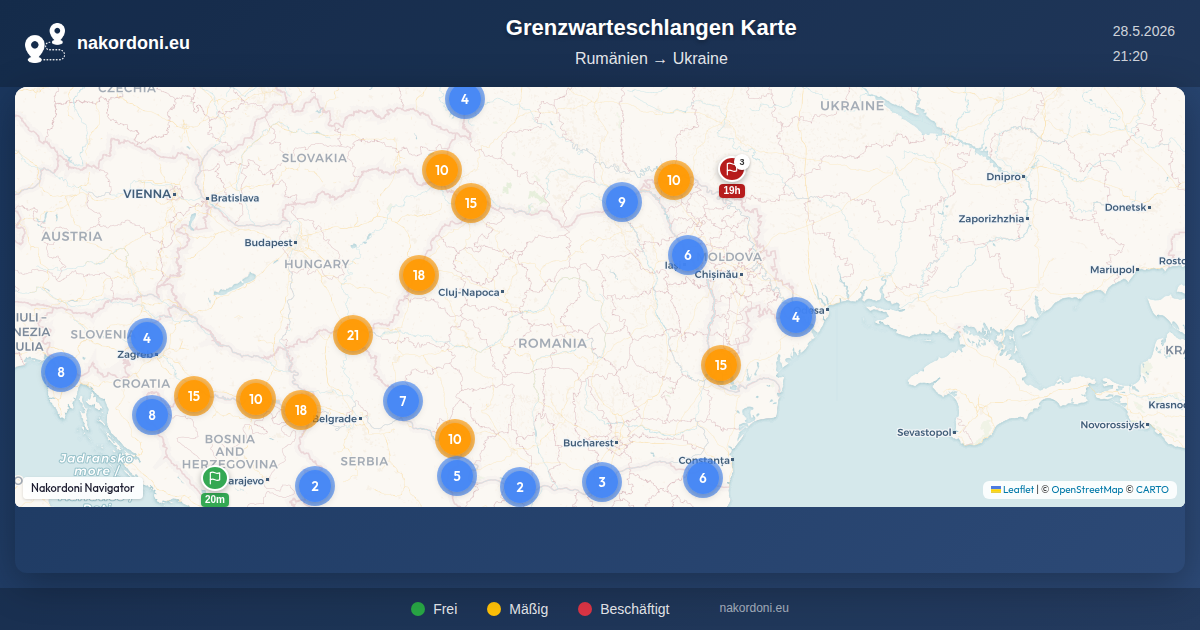Click the yellow Mäßig legend dot
The image size is (1200, 630).
click(494, 609)
